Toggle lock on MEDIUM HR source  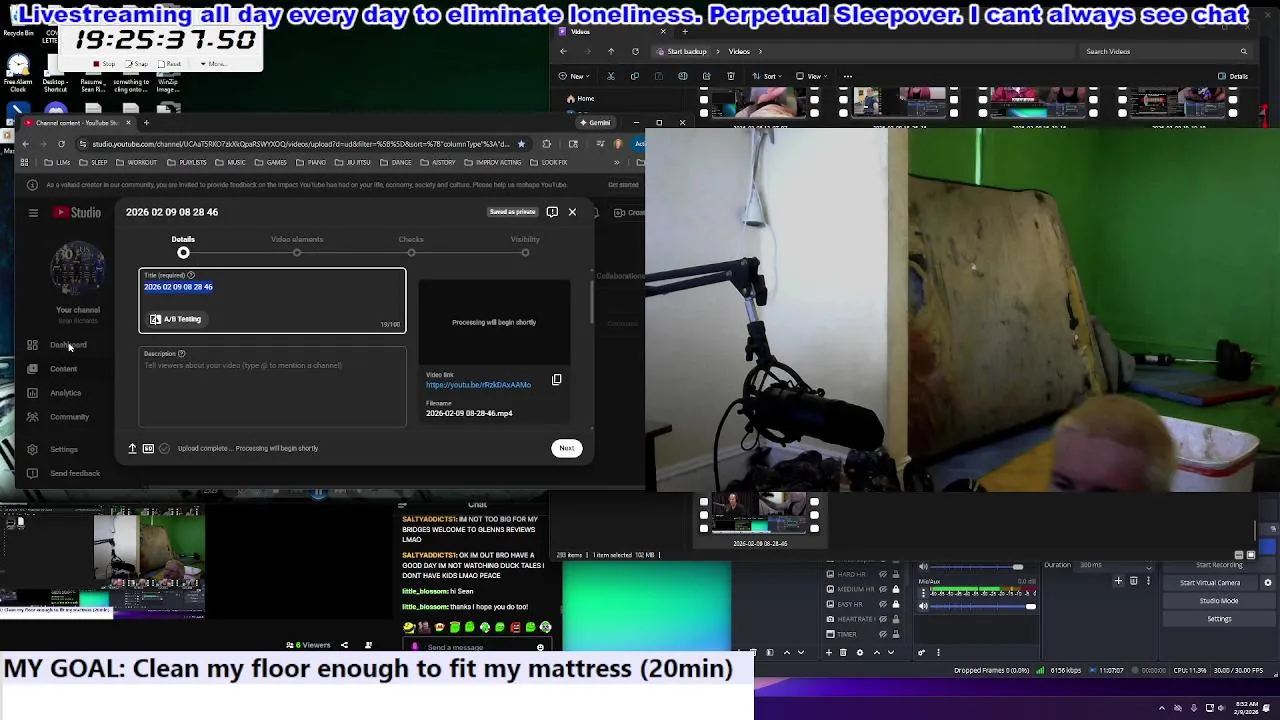pyautogui.click(x=896, y=589)
